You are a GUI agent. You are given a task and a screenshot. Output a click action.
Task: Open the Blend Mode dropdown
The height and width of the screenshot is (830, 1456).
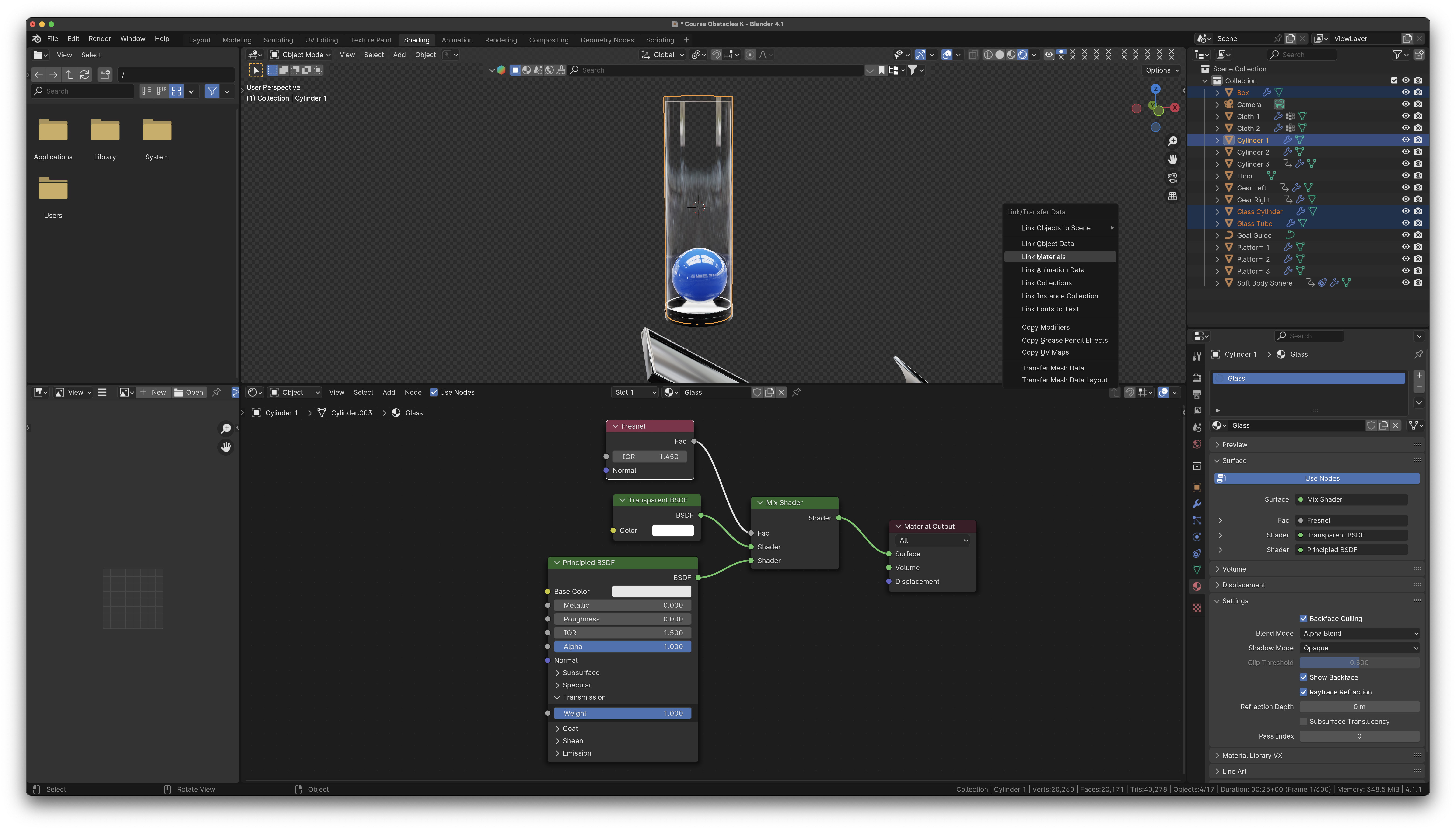[1360, 633]
